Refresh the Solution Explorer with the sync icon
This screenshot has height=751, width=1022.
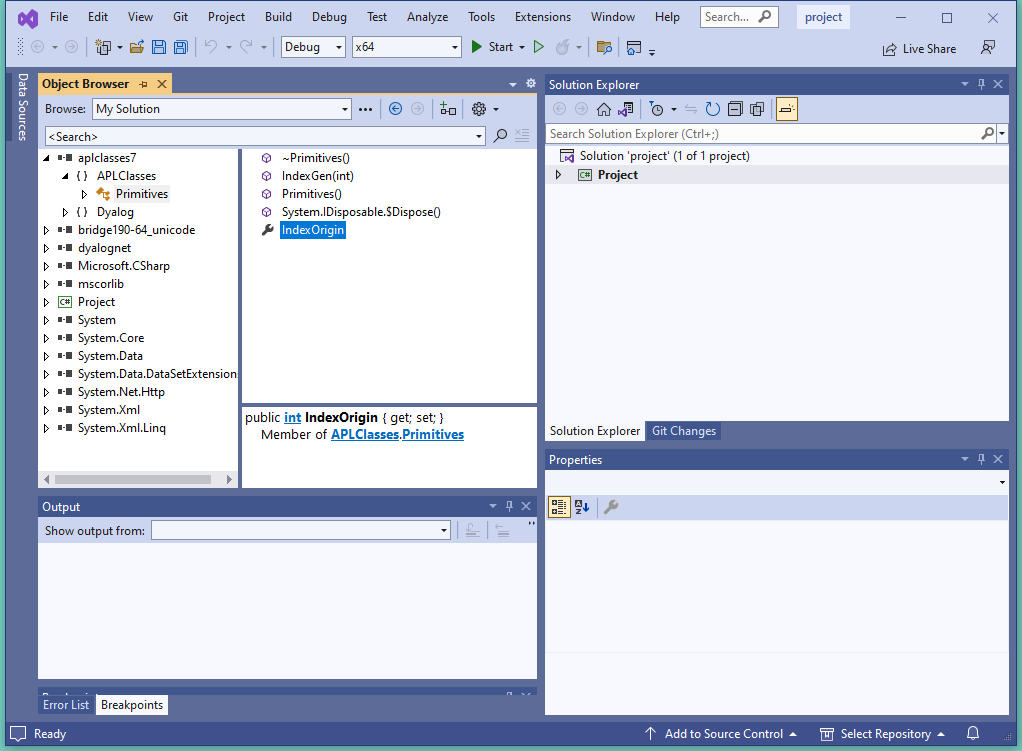[x=712, y=109]
